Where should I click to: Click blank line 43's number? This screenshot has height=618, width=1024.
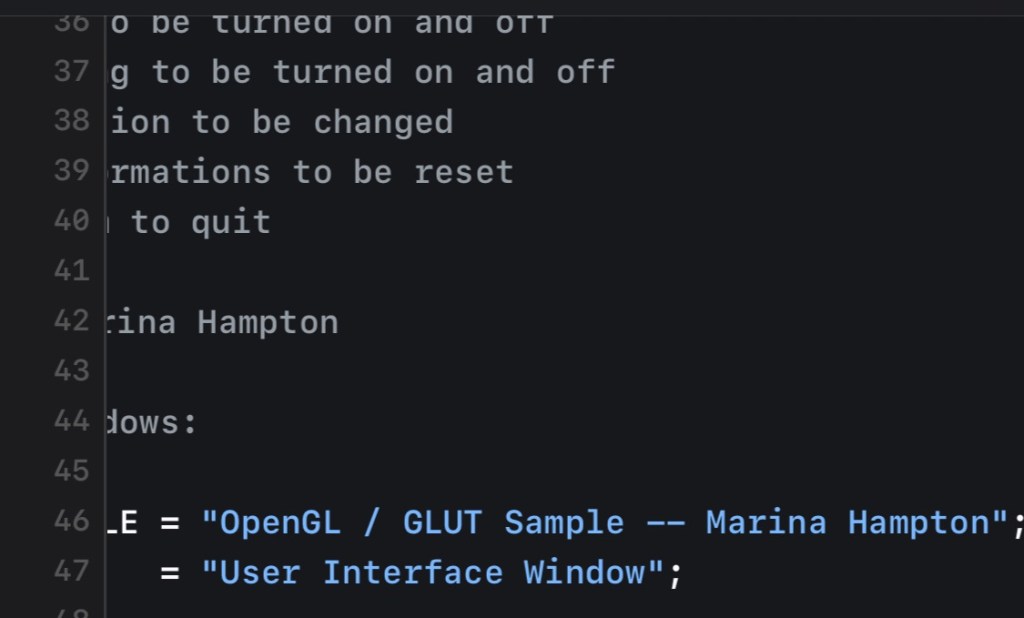(x=71, y=372)
